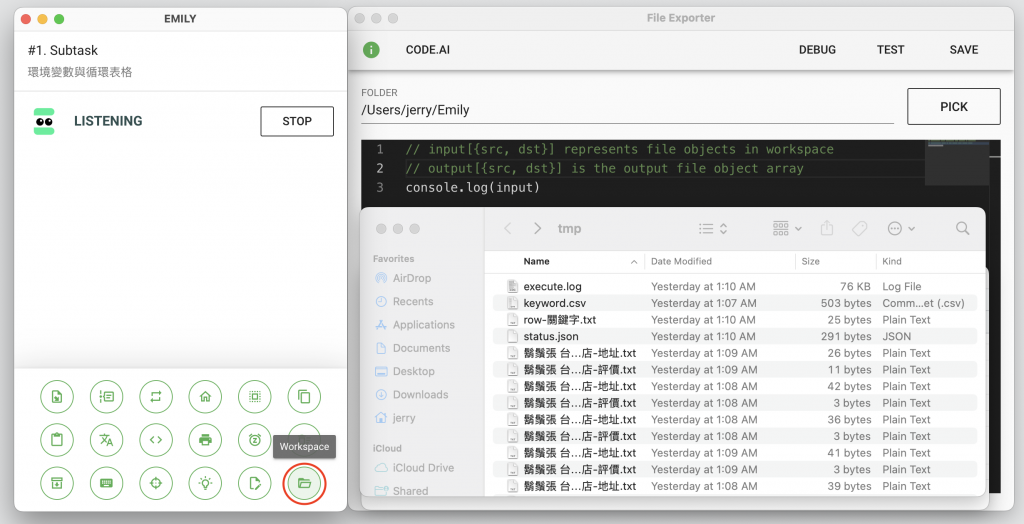1024x524 pixels.
Task: Click the copy pages icon in Emily
Action: pyautogui.click(x=304, y=397)
